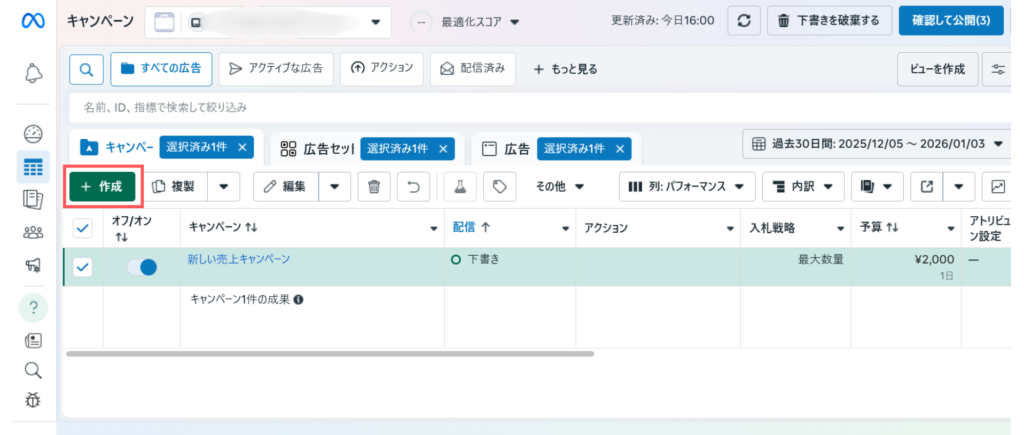Click the Meta logo icon
Viewport: 1024px width, 435px height.
32,22
